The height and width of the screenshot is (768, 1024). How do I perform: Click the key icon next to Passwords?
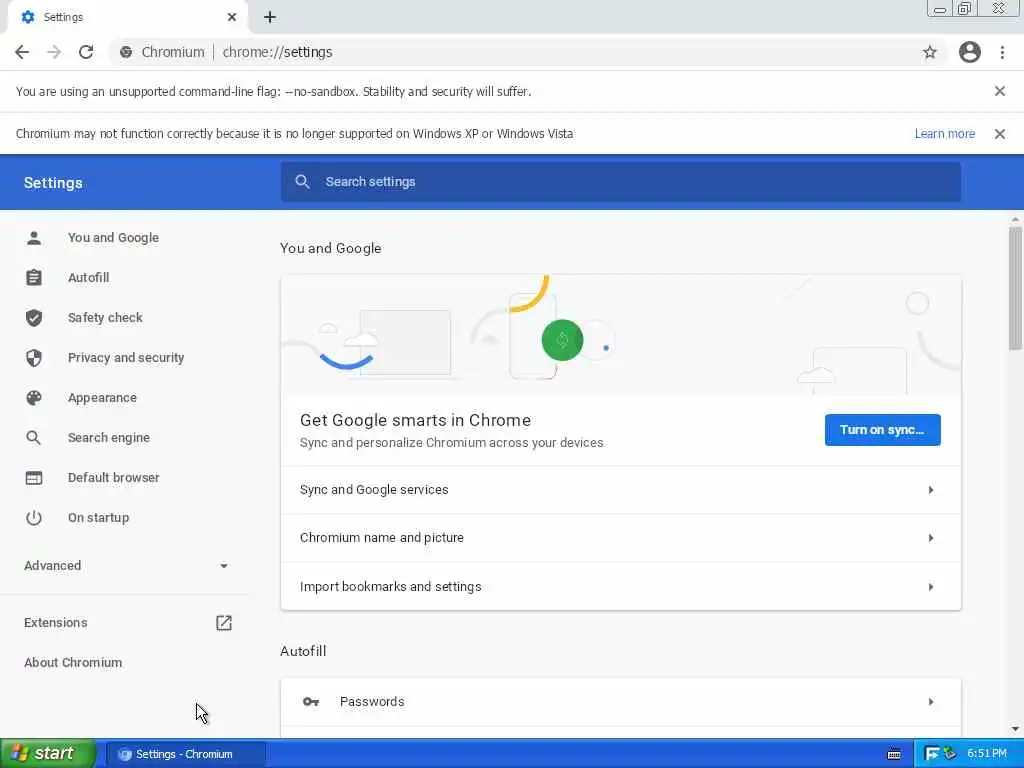click(311, 702)
